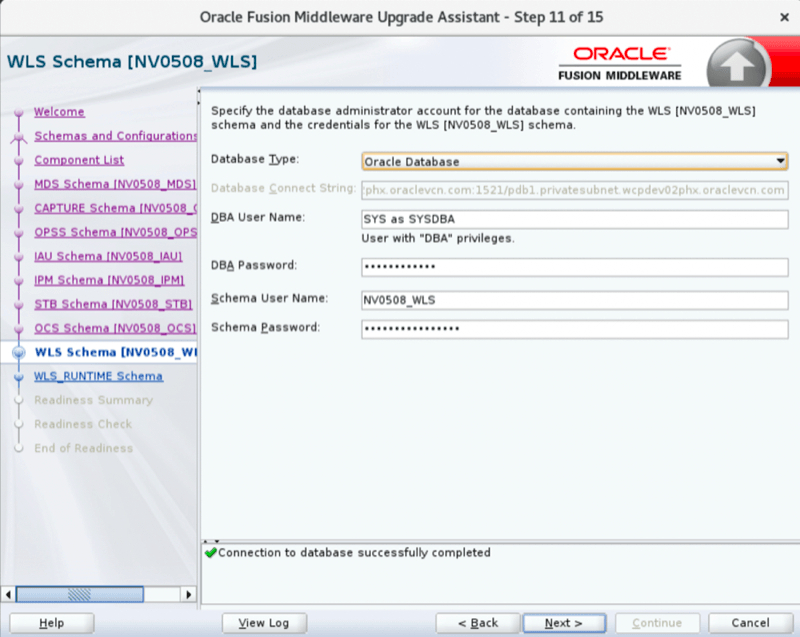The image size is (800, 637).
Task: Click right arrow of navigation scrollbar
Action: (188, 594)
